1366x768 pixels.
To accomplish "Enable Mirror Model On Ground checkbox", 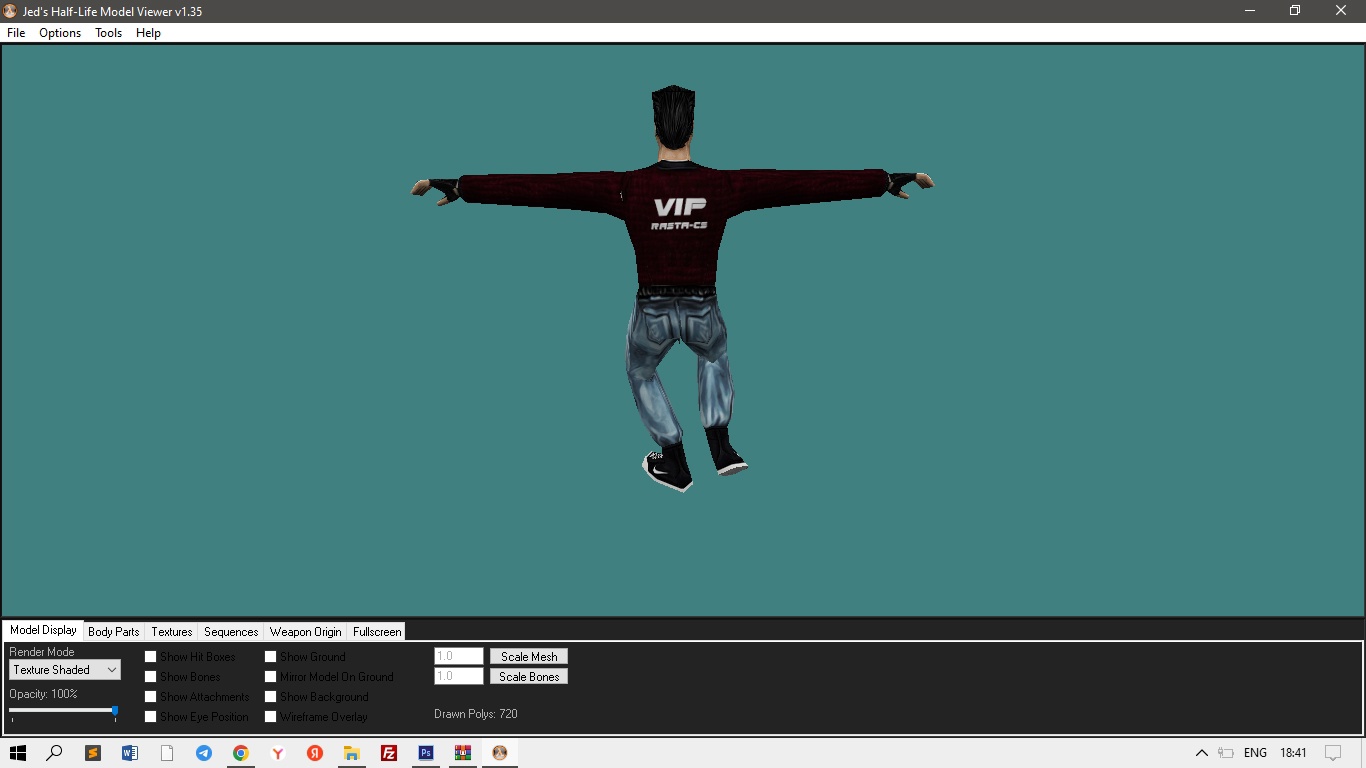I will pos(270,677).
